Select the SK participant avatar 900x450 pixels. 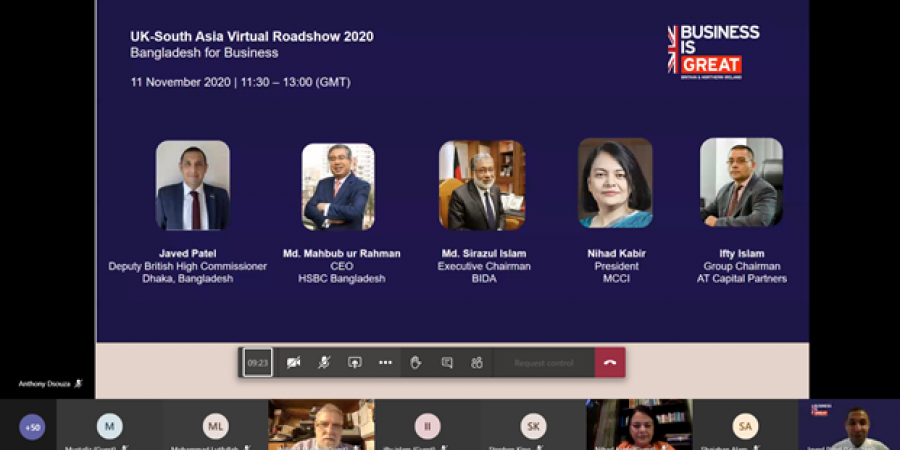click(x=533, y=426)
